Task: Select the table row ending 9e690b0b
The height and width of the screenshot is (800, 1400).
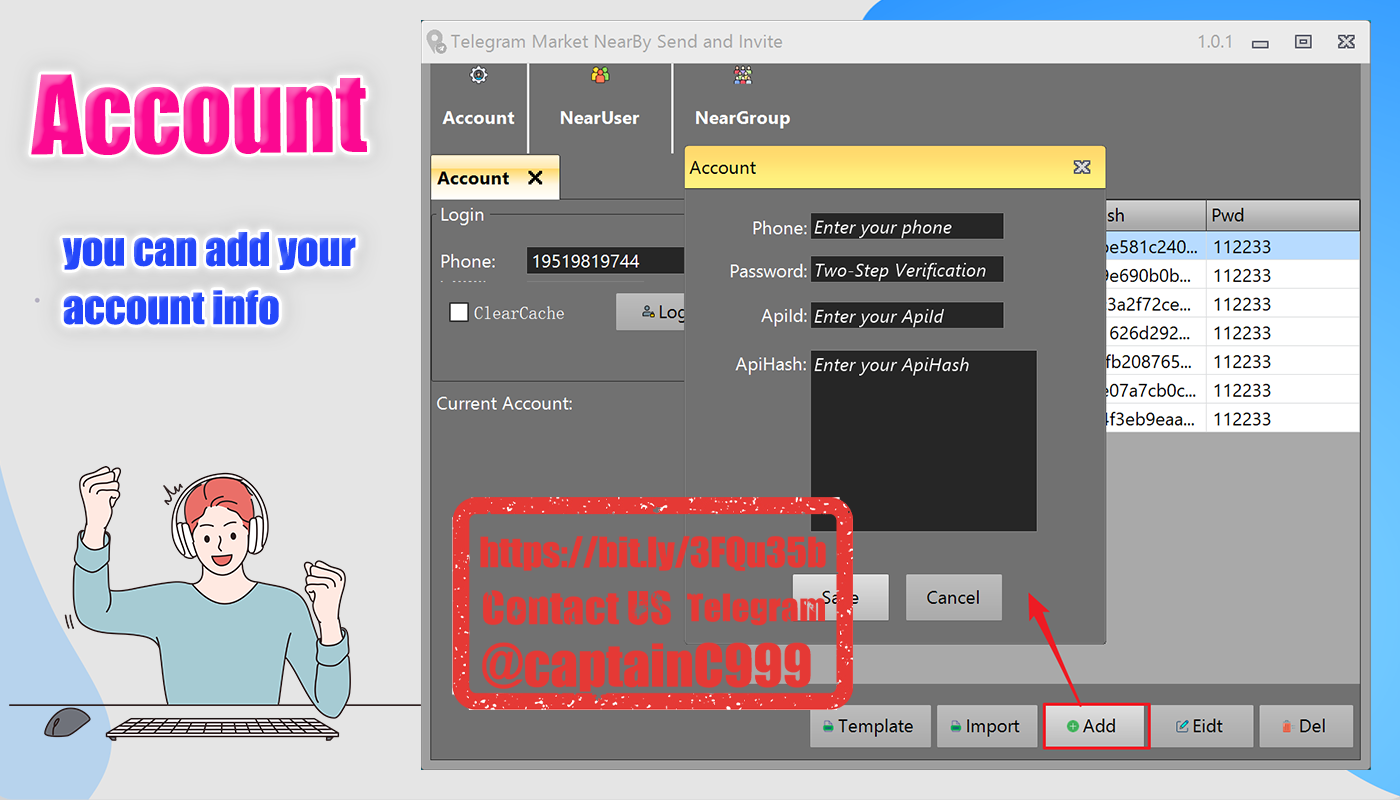Action: coord(1230,275)
